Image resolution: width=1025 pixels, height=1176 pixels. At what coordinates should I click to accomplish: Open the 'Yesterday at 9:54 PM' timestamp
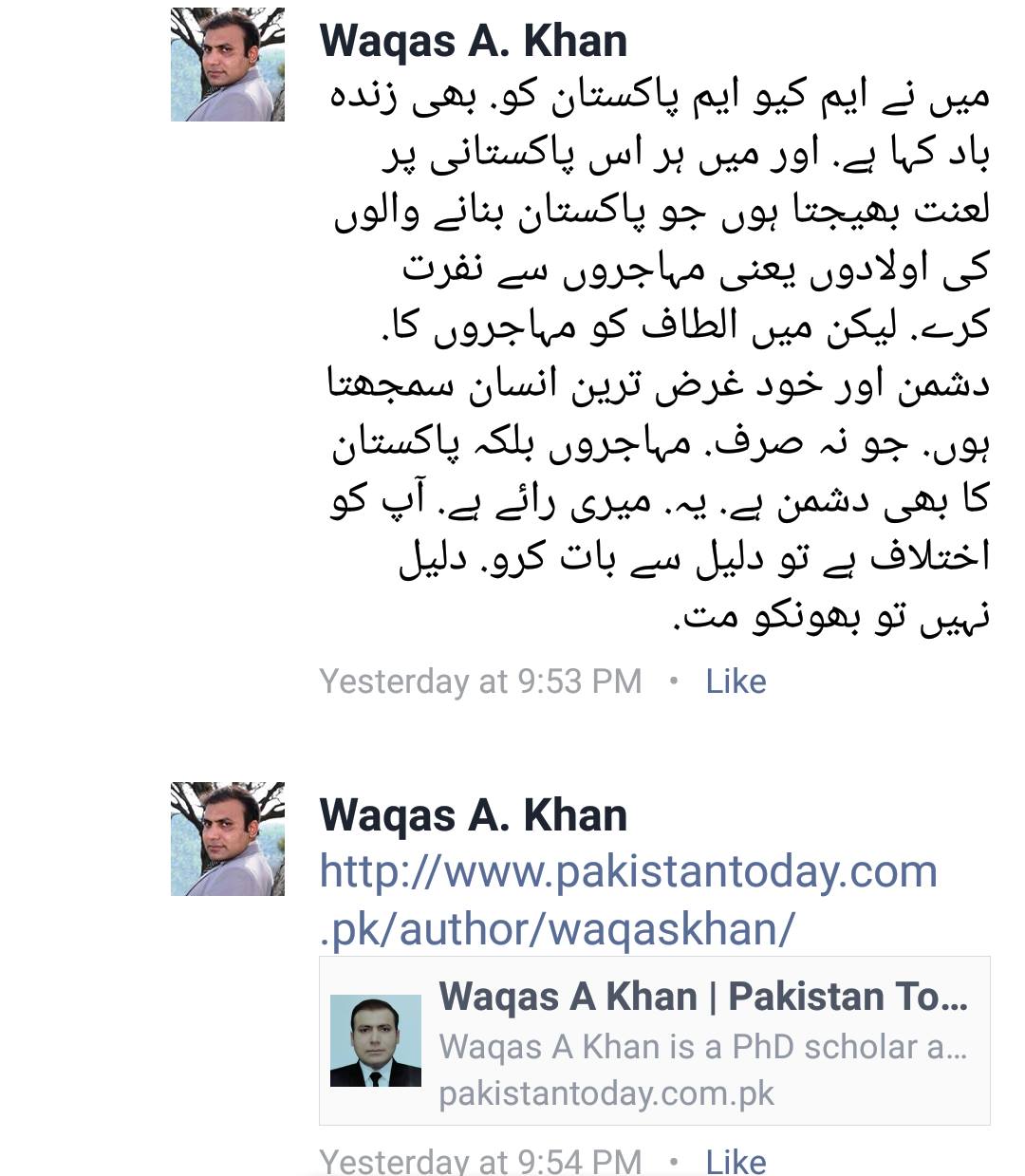click(x=480, y=1161)
